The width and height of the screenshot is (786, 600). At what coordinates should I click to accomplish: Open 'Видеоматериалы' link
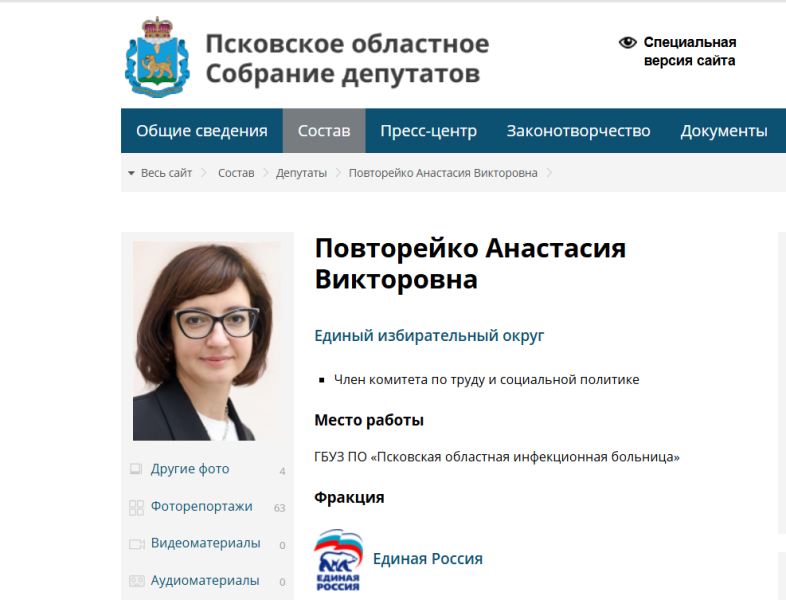pos(206,543)
